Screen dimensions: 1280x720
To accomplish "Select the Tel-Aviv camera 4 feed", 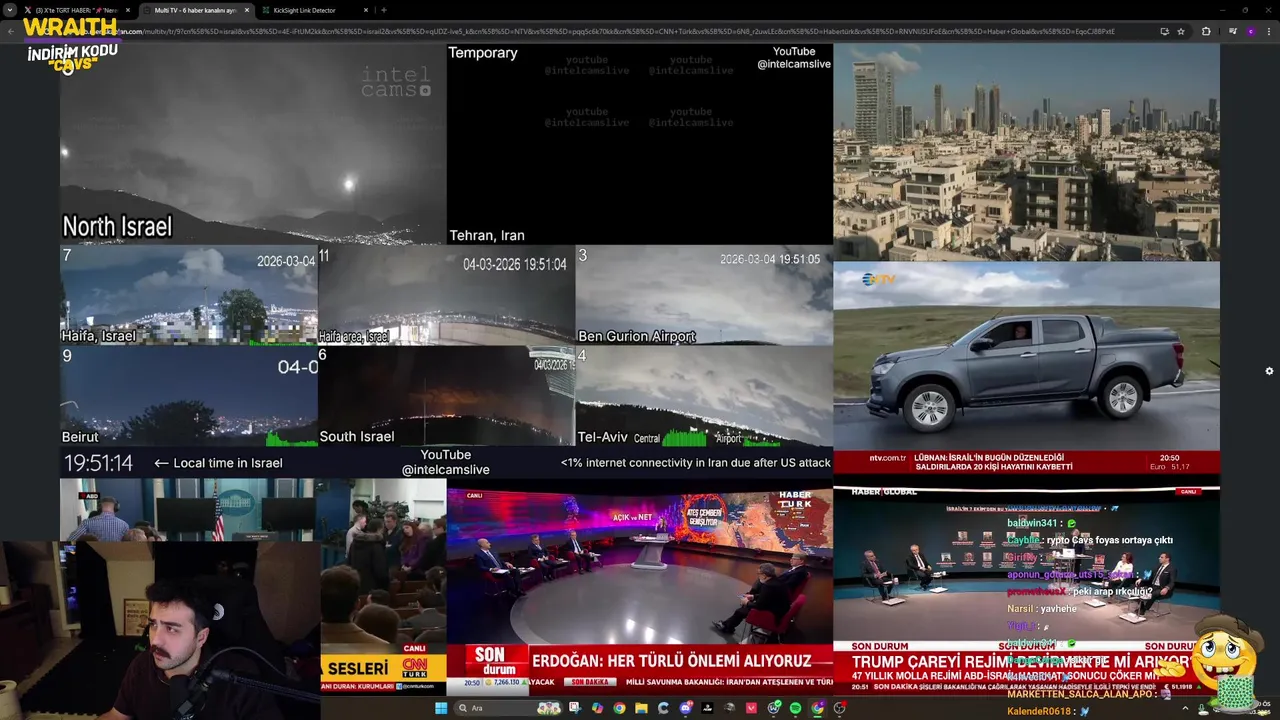I will click(x=704, y=396).
